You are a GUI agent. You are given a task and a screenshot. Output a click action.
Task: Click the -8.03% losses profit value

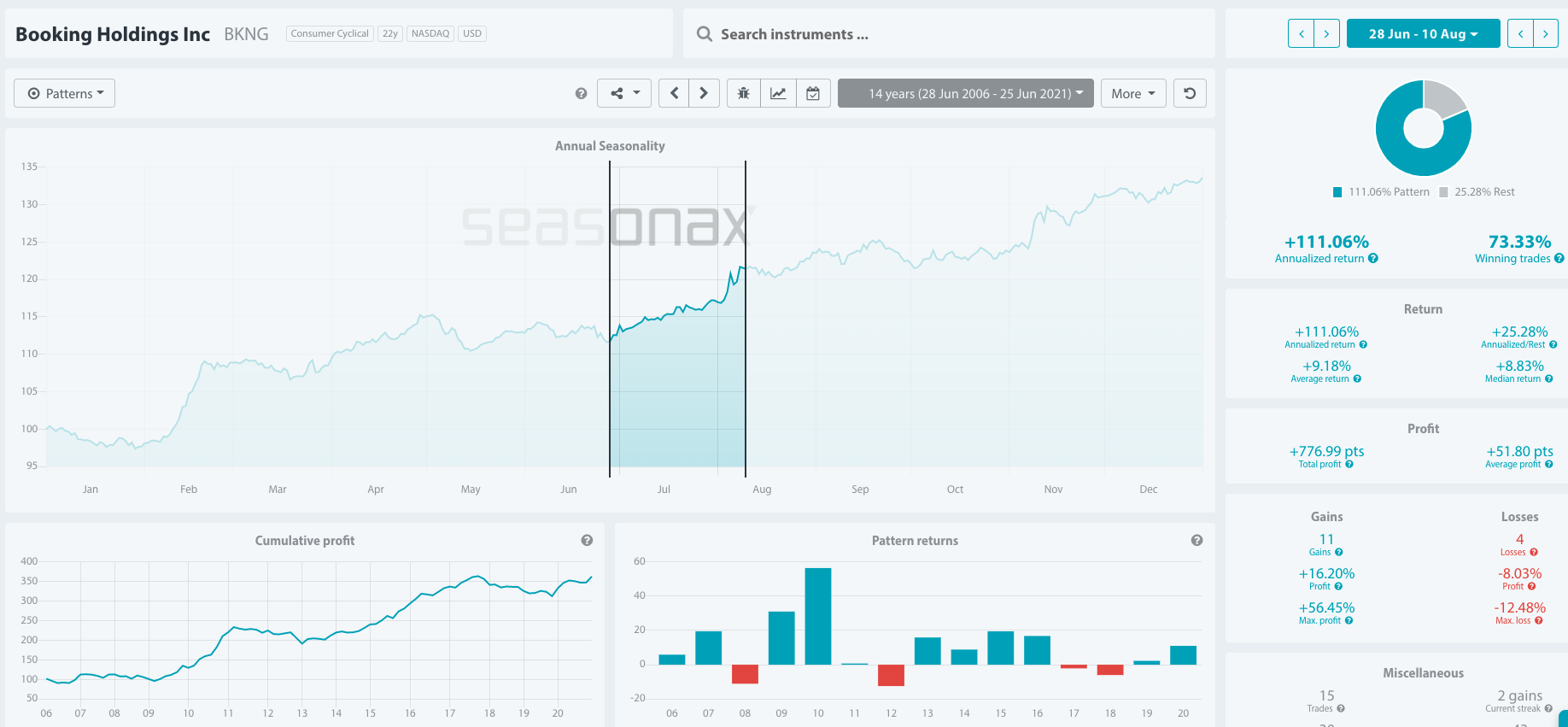(x=1519, y=573)
